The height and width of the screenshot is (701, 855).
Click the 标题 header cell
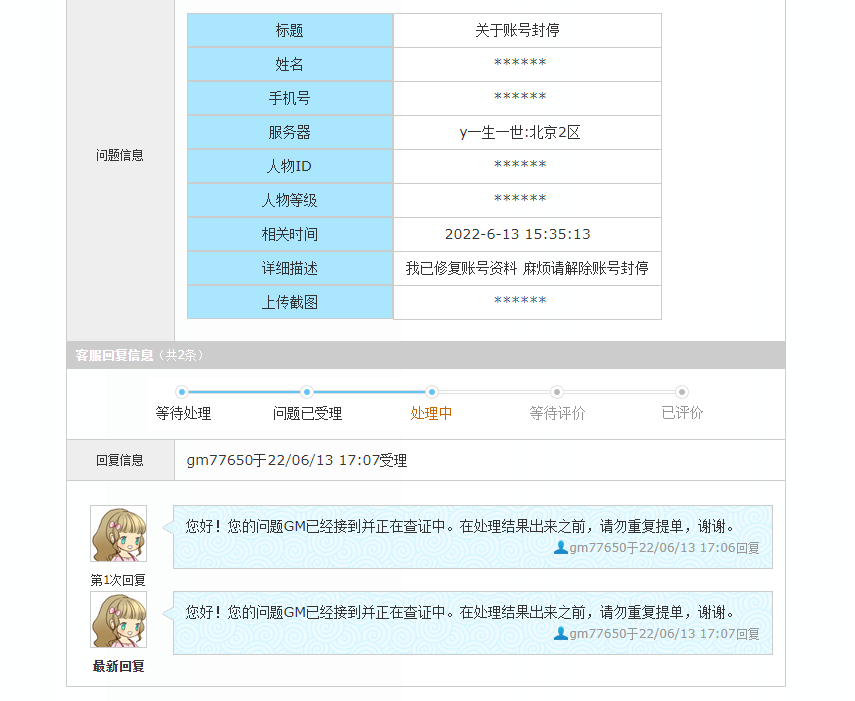click(290, 31)
